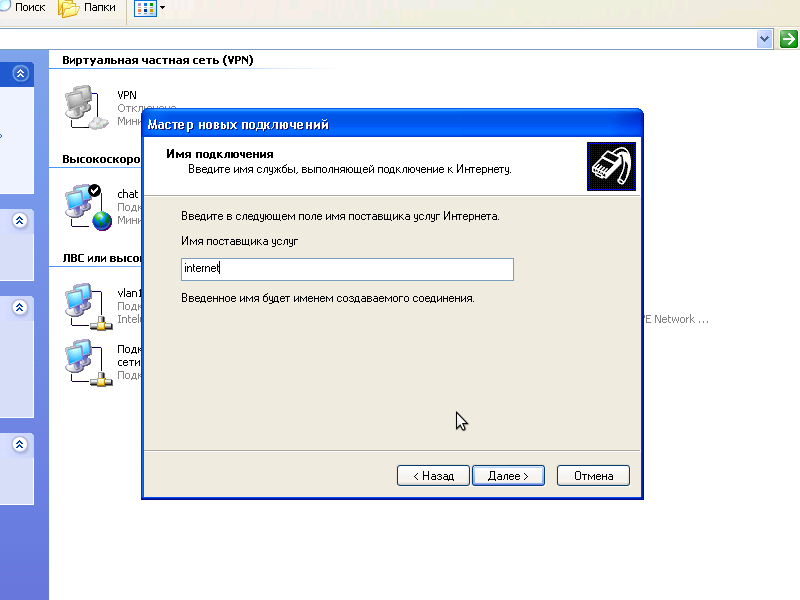This screenshot has width=800, height=600.
Task: Select the vlan network connection icon
Action: pyautogui.click(x=85, y=306)
